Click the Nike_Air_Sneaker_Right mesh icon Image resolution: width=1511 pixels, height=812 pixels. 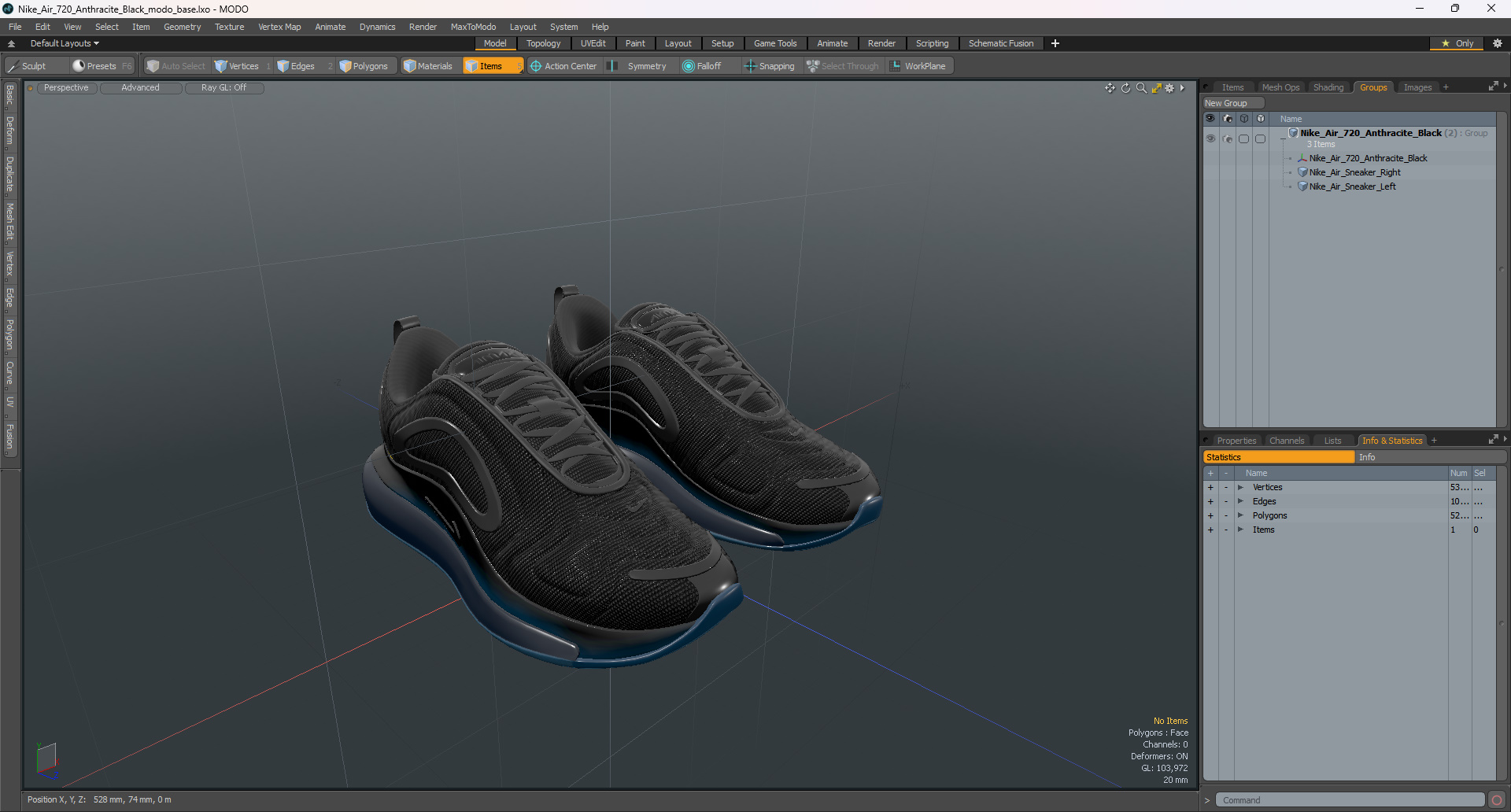tap(1302, 172)
